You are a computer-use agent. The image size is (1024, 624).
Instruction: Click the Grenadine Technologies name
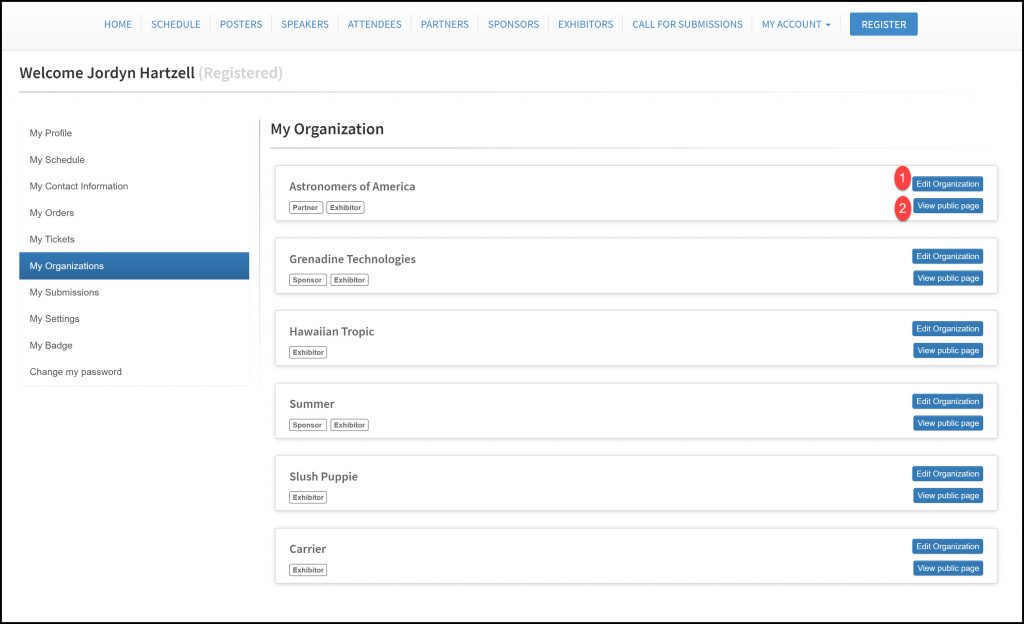tap(352, 259)
